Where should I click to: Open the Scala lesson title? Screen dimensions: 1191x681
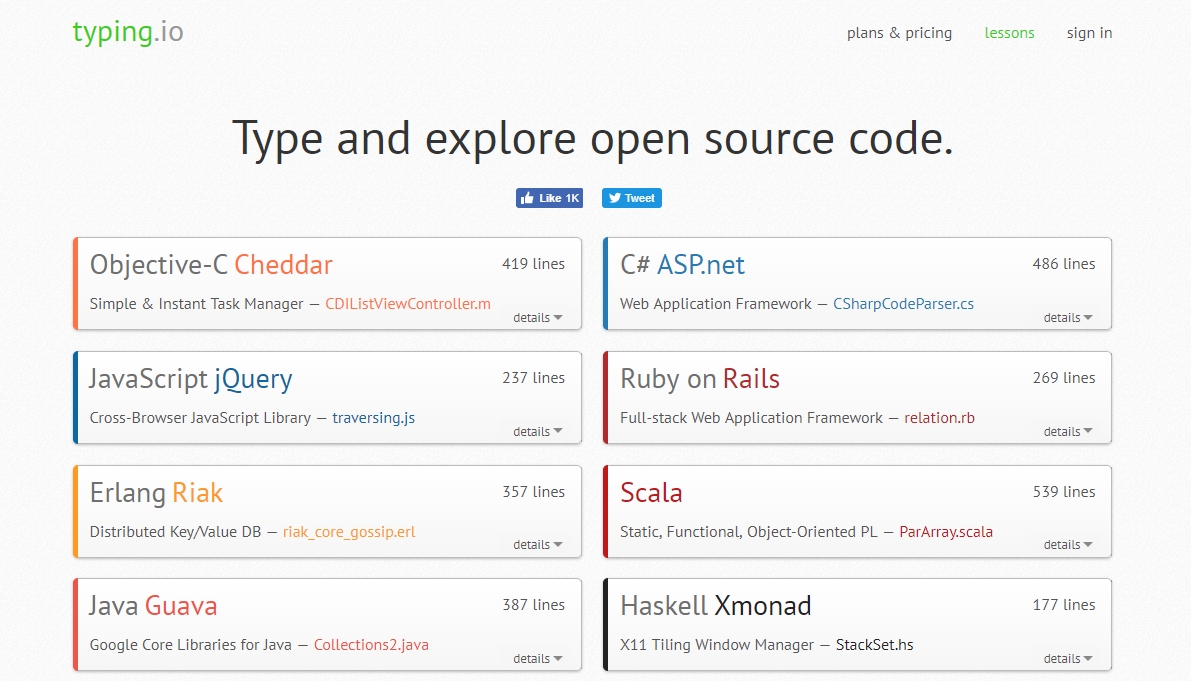tap(651, 493)
